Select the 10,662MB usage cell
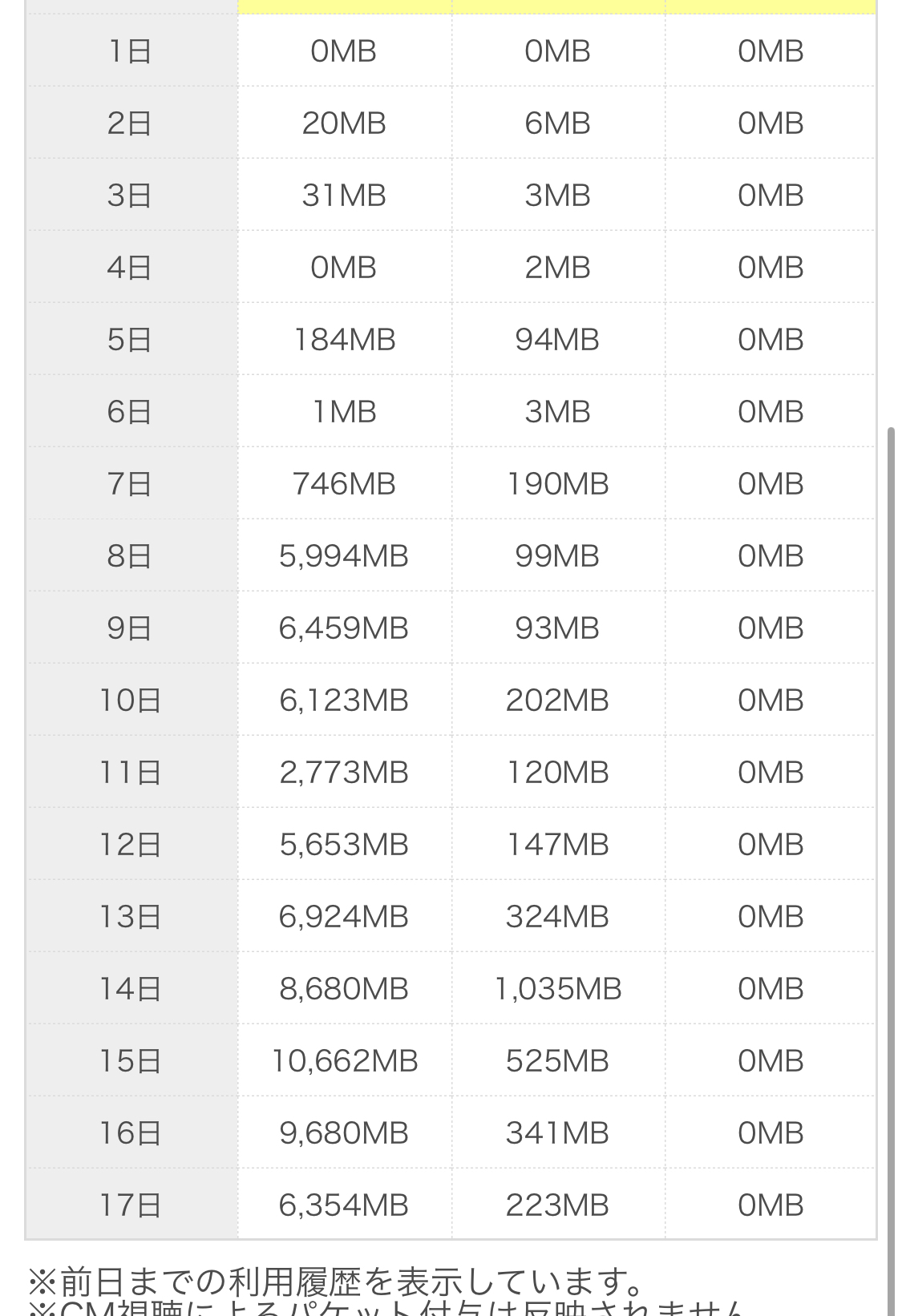Viewport: 902px width, 1316px height. 344,1062
